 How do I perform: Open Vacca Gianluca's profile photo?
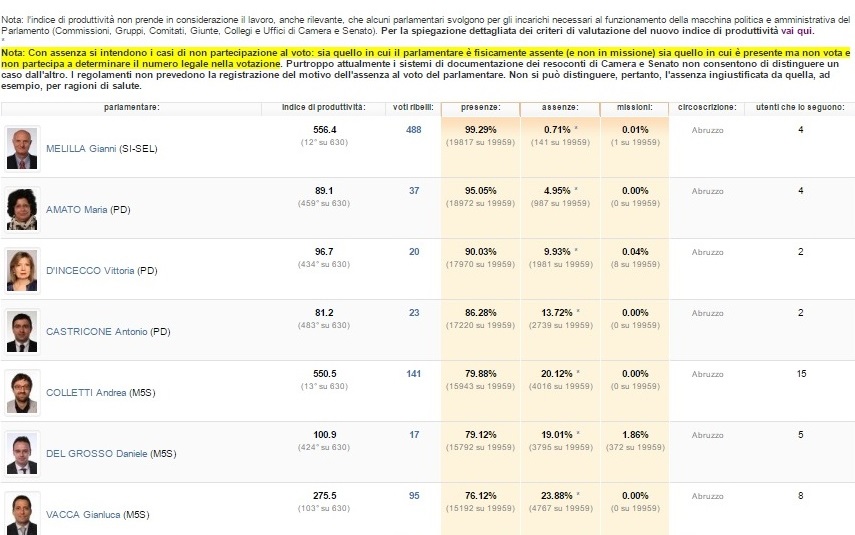click(21, 514)
